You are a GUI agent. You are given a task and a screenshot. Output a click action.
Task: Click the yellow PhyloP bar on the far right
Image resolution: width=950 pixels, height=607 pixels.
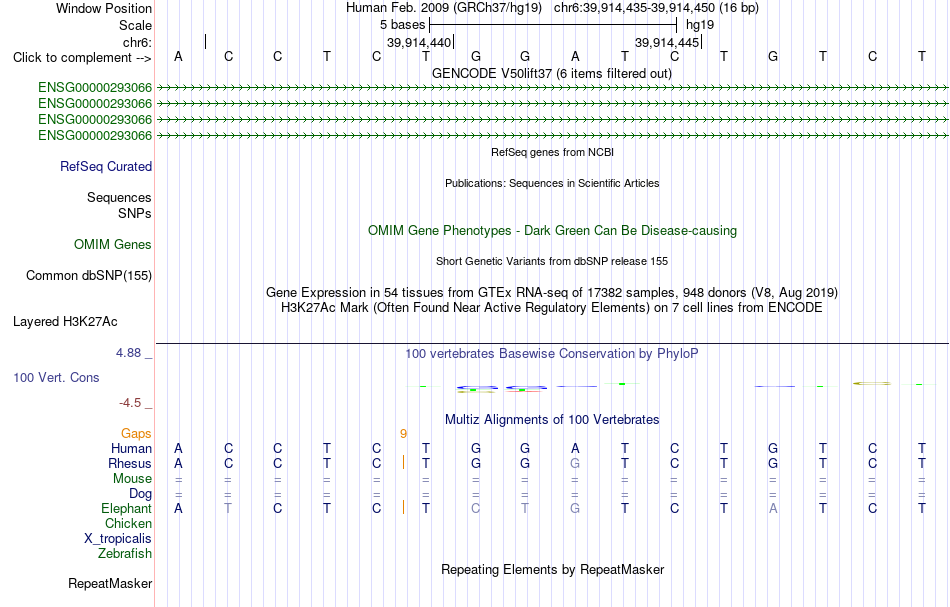point(872,383)
